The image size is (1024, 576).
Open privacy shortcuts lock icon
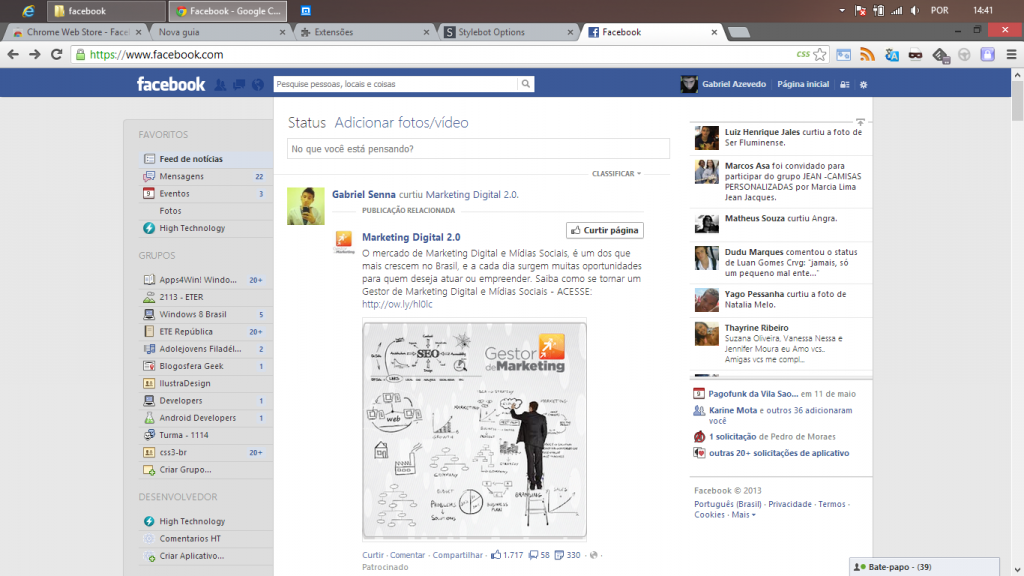coord(844,84)
